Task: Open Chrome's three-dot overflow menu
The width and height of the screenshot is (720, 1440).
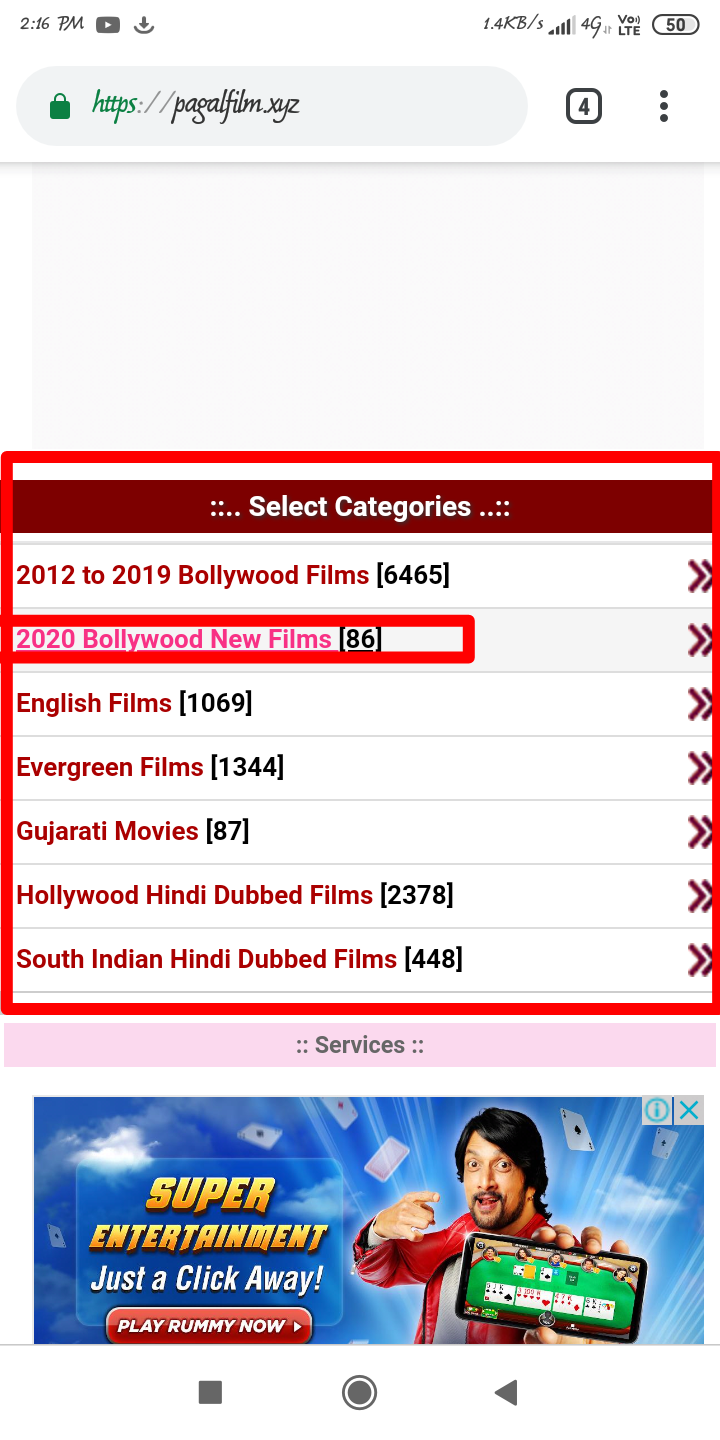Action: (x=664, y=106)
